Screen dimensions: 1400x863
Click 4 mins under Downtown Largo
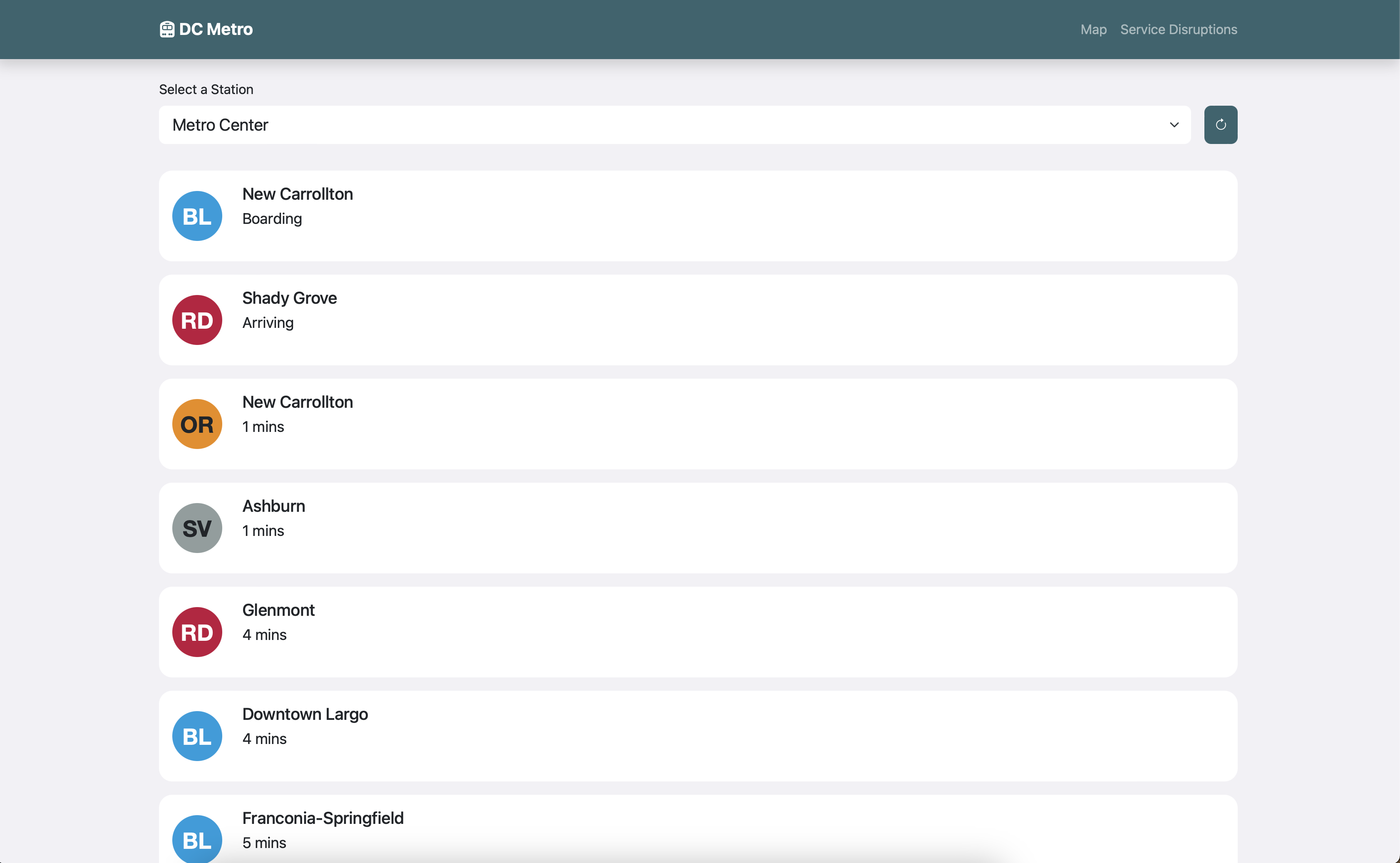[x=264, y=739]
